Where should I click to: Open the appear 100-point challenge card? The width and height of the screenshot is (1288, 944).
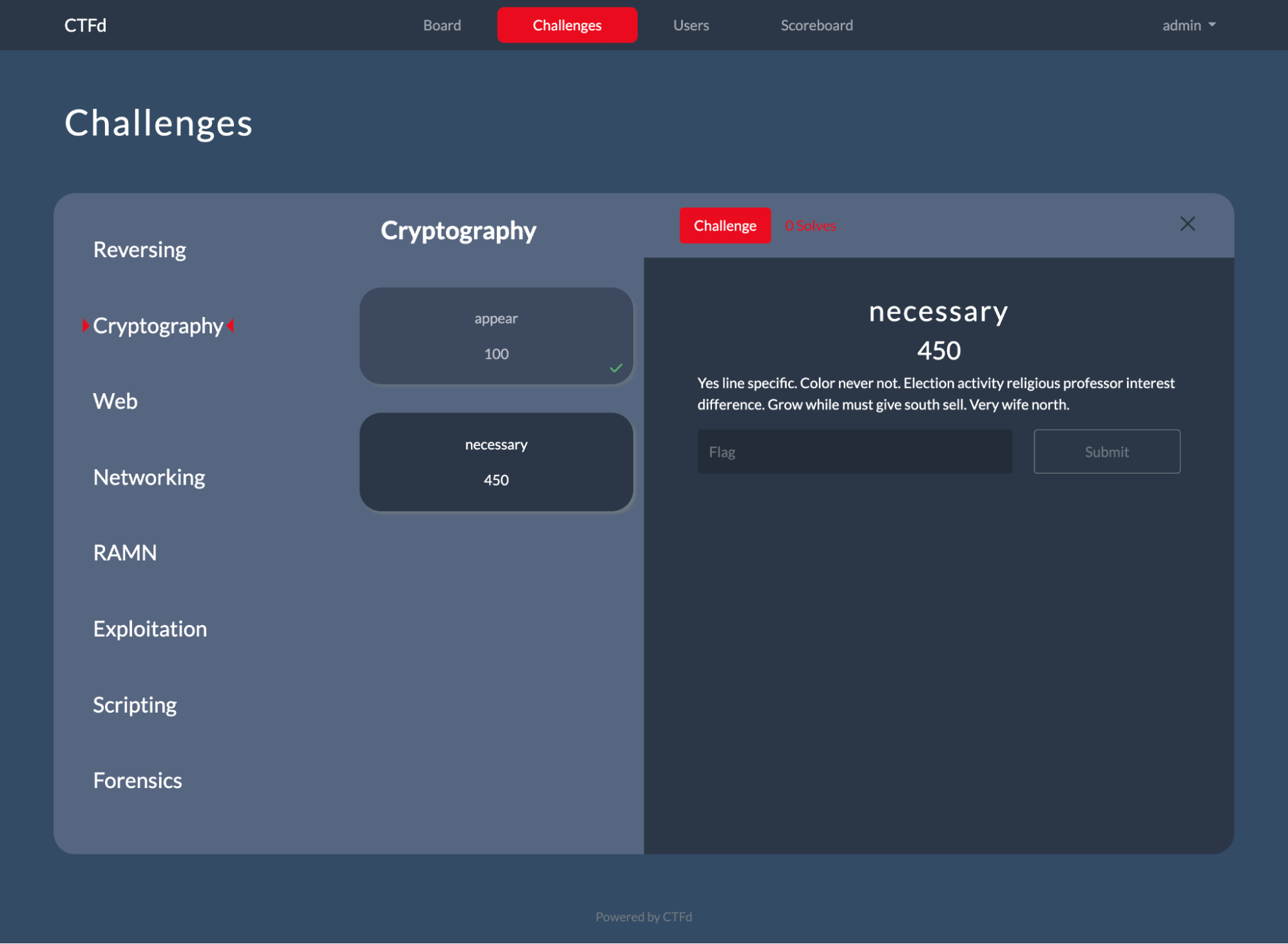[x=495, y=336]
